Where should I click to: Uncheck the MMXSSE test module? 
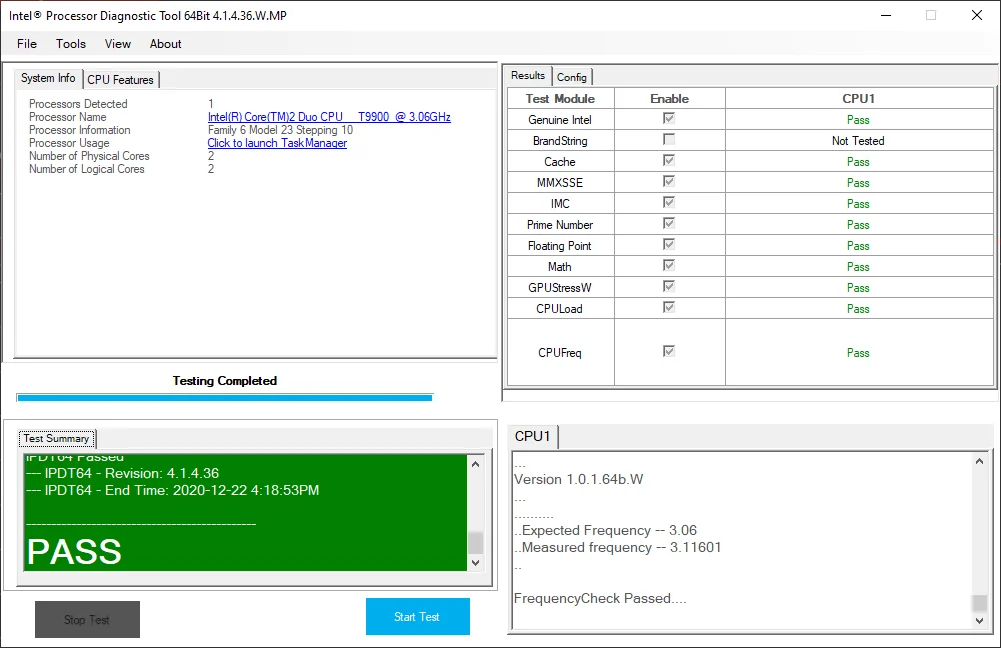[668, 181]
